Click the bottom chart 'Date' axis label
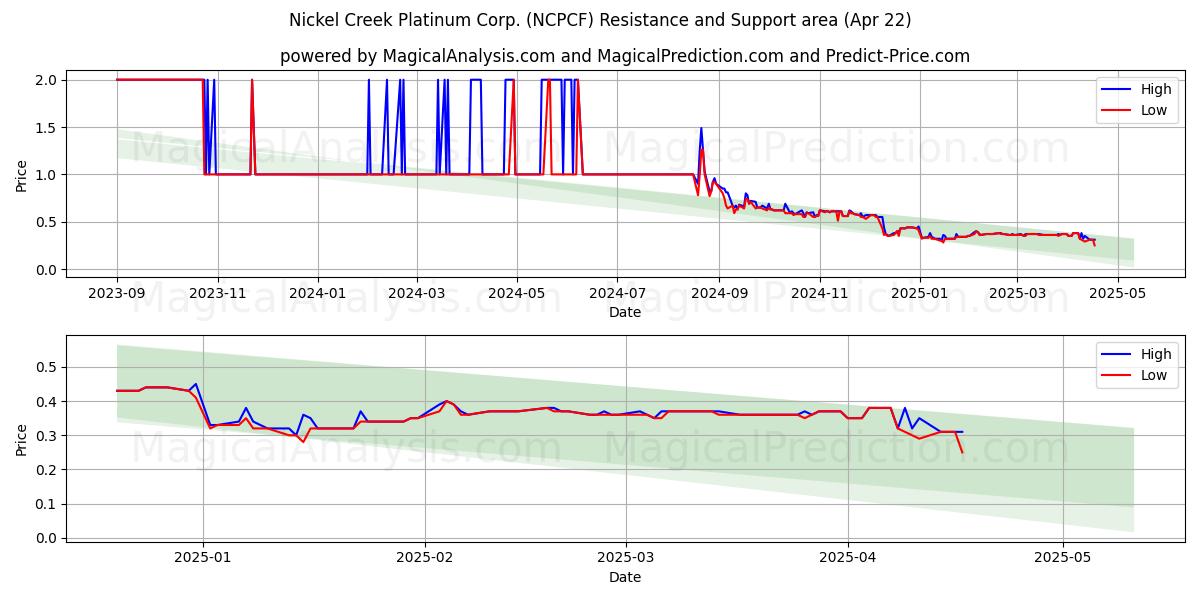This screenshot has height=600, width=1200. click(x=625, y=577)
